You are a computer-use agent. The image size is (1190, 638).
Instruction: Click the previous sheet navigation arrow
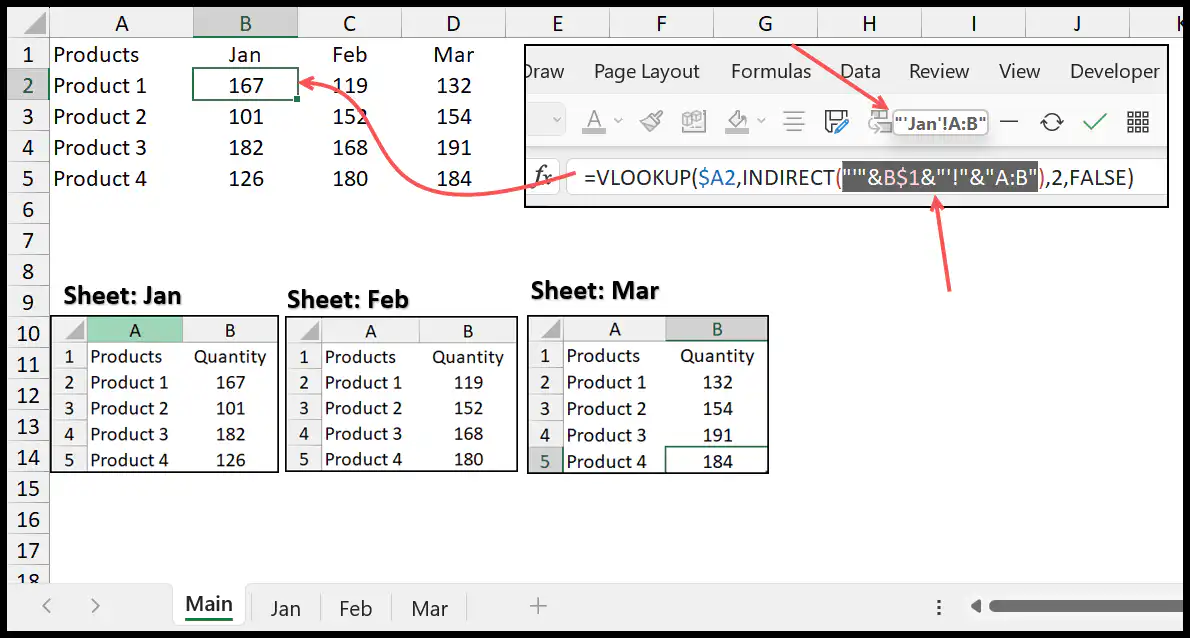tap(47, 605)
